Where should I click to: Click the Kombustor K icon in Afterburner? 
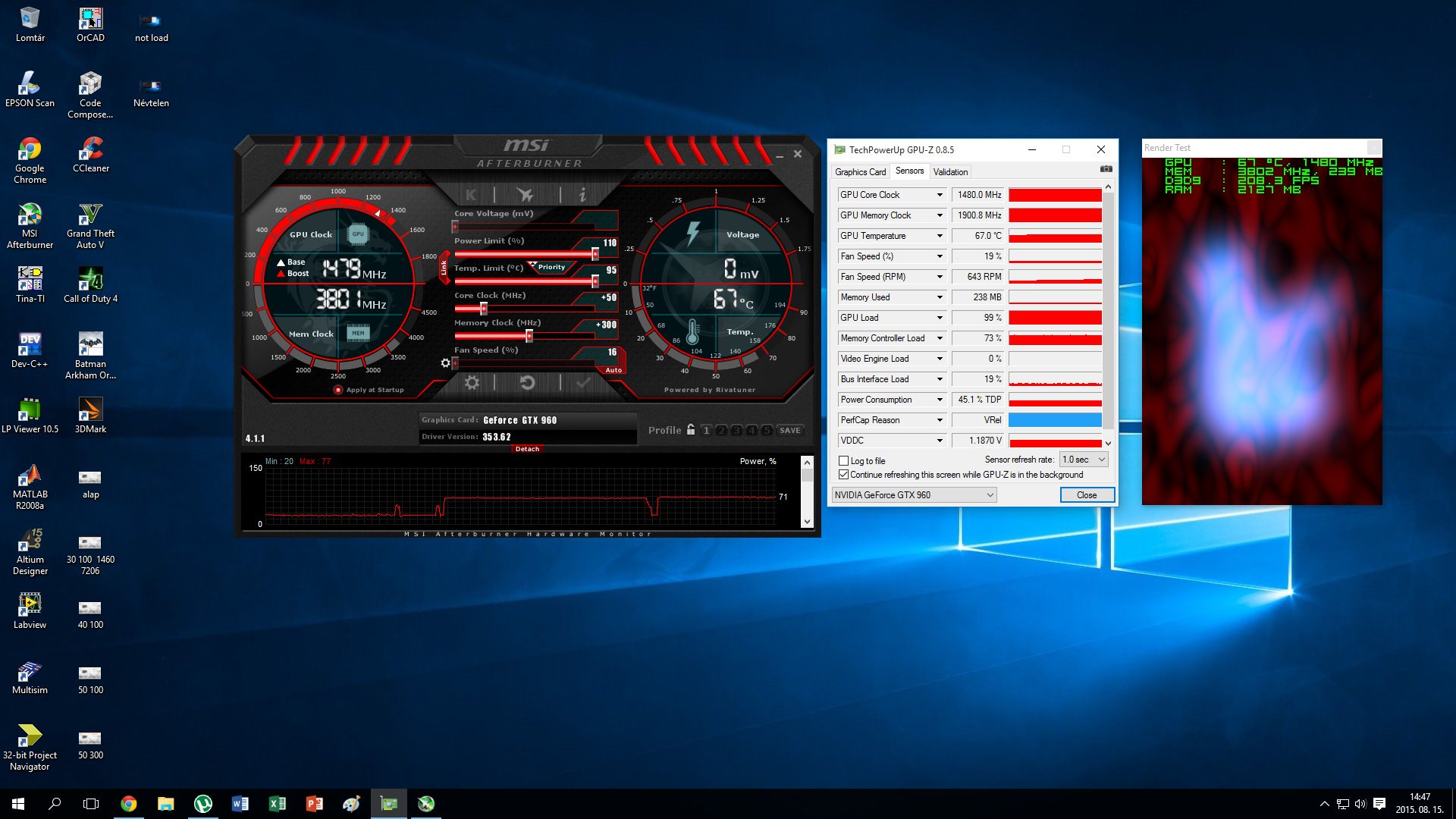[471, 195]
